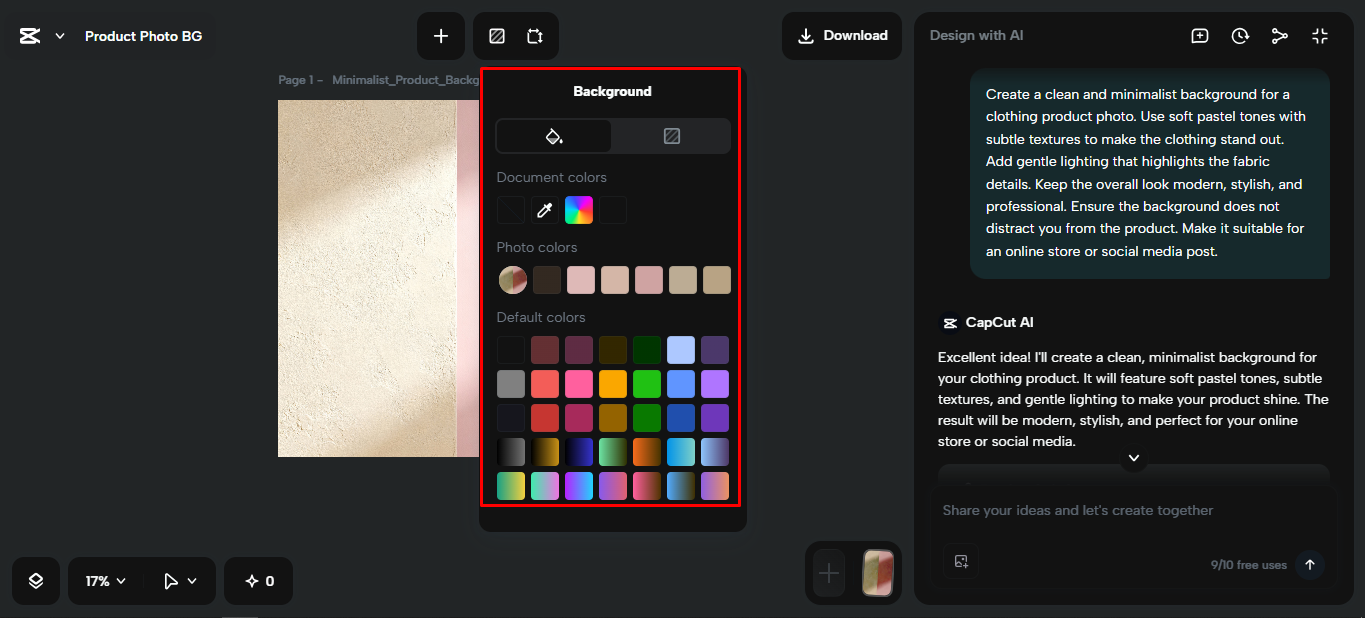Click the share icon in the AI panel

[x=1280, y=35]
